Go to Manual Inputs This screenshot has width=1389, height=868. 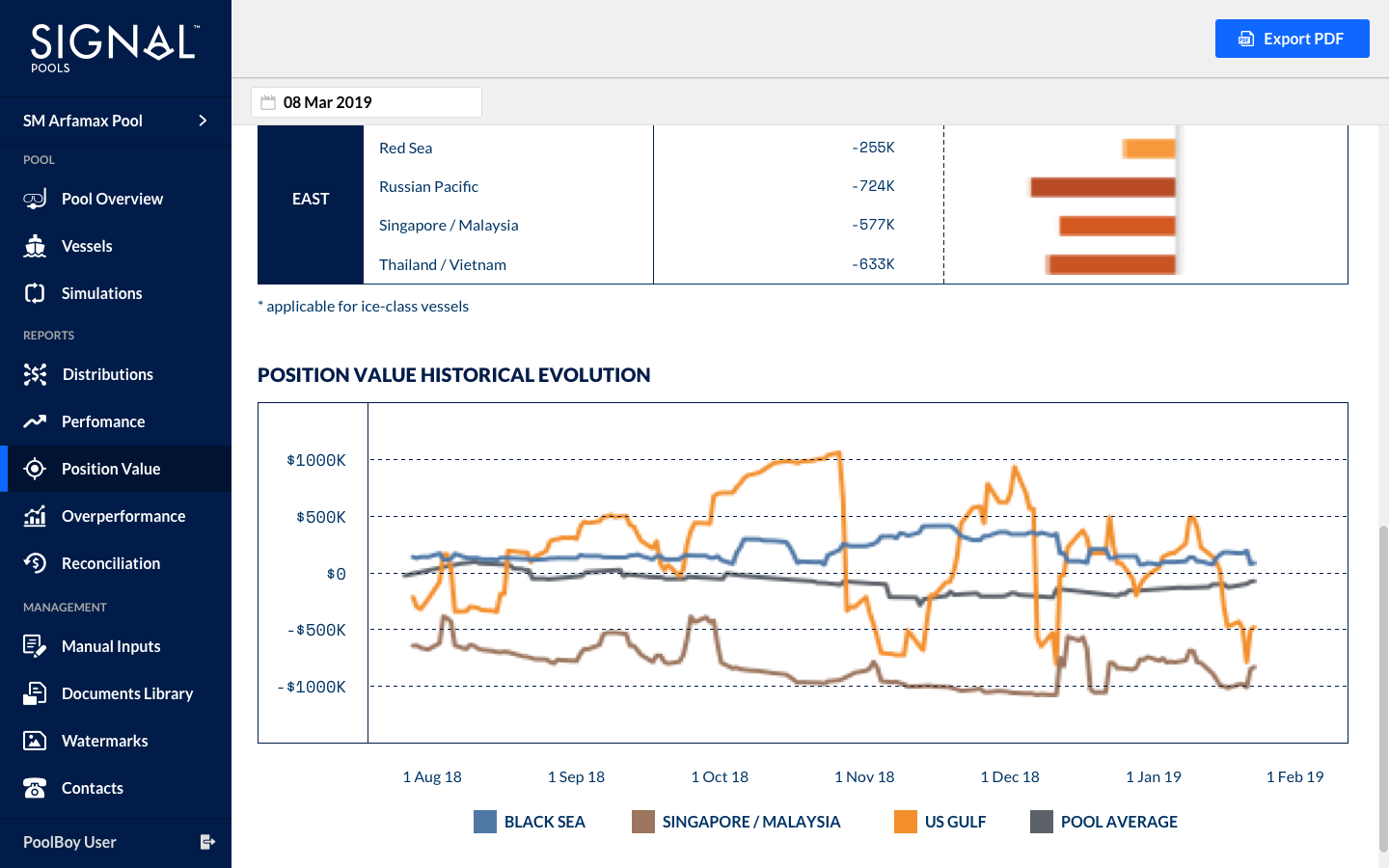click(116, 646)
